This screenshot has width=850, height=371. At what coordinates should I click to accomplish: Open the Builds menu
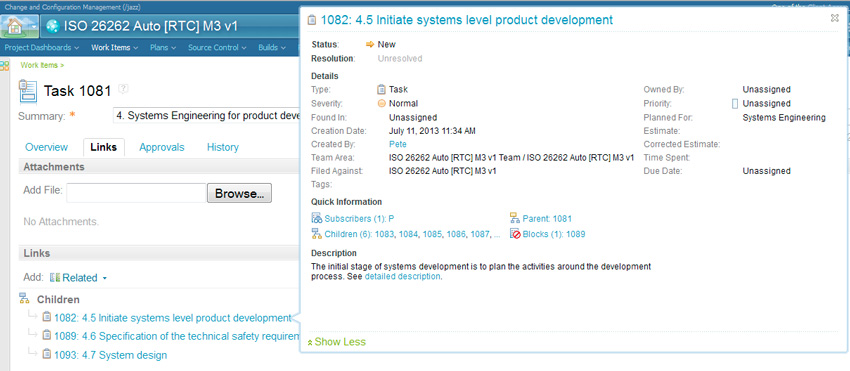(272, 48)
